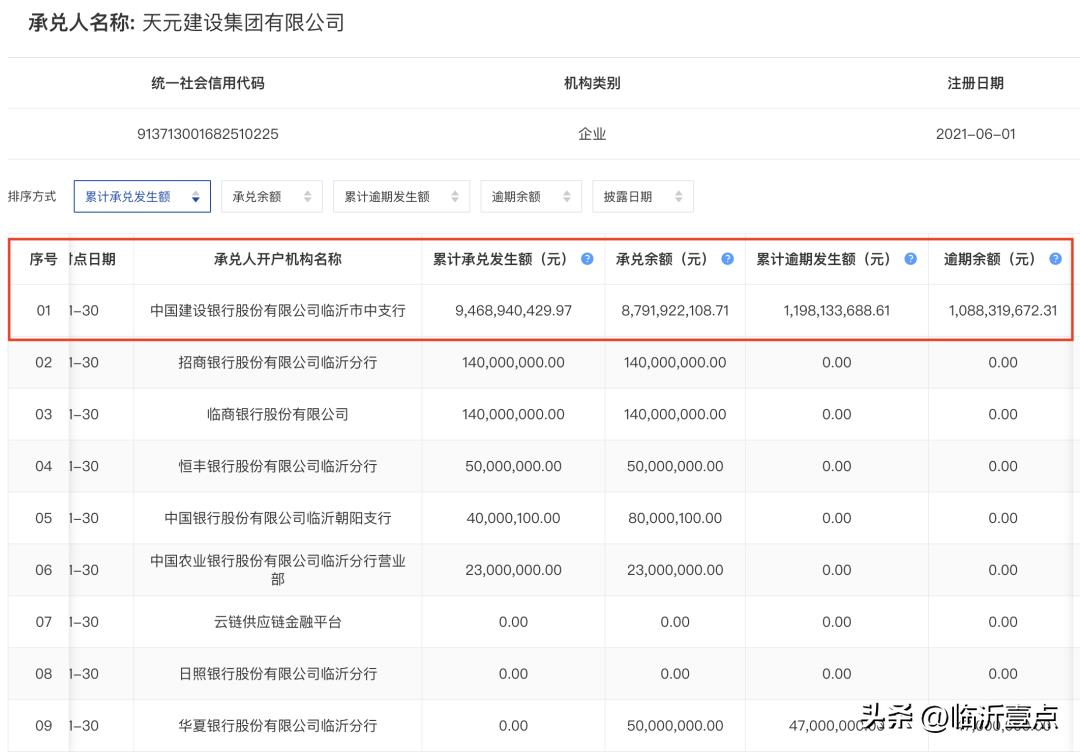Click credit code 913713001682510225

coord(208,134)
